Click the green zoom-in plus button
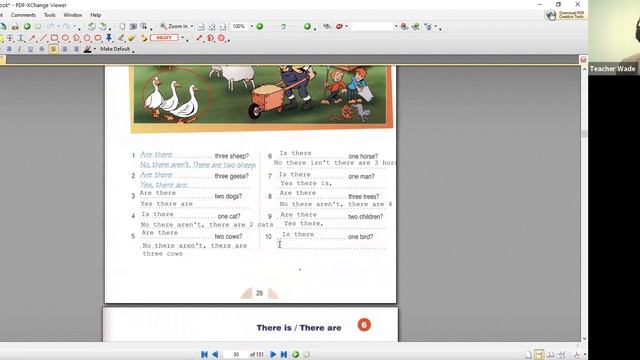 307,27
